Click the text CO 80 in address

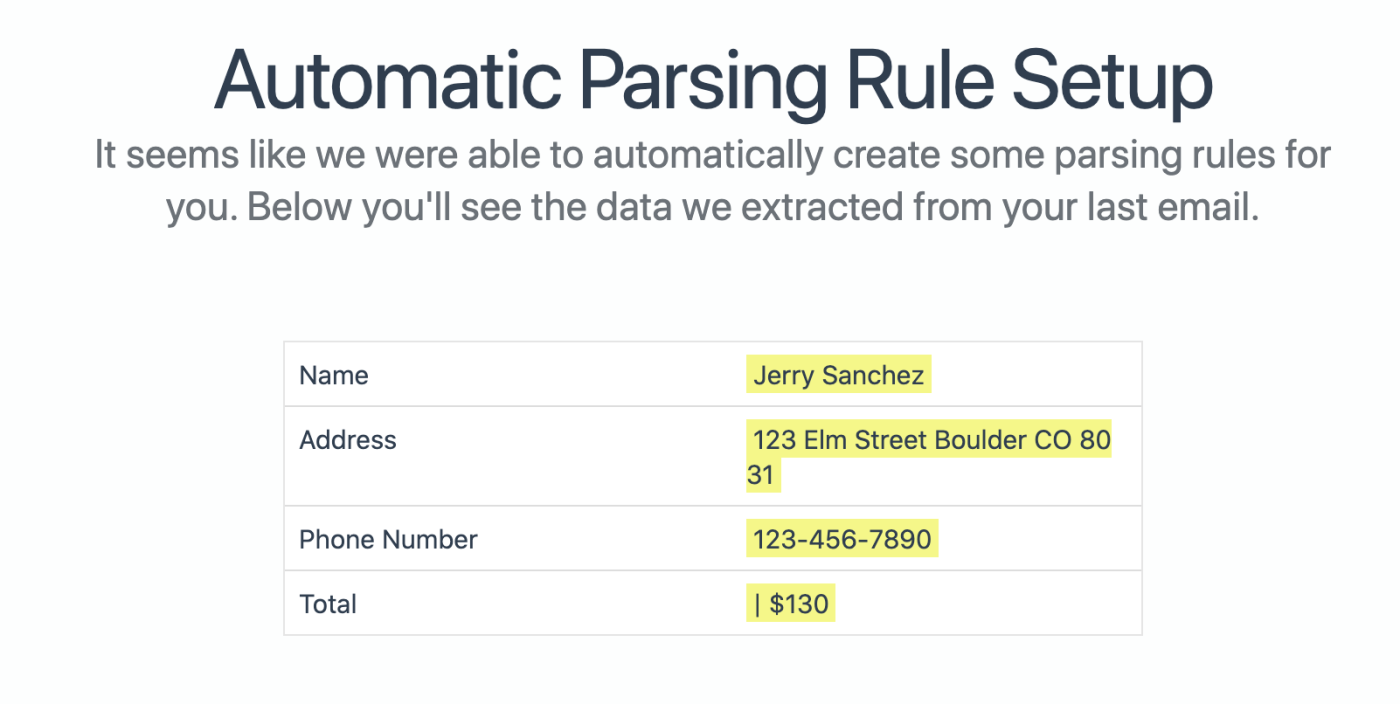(1073, 440)
